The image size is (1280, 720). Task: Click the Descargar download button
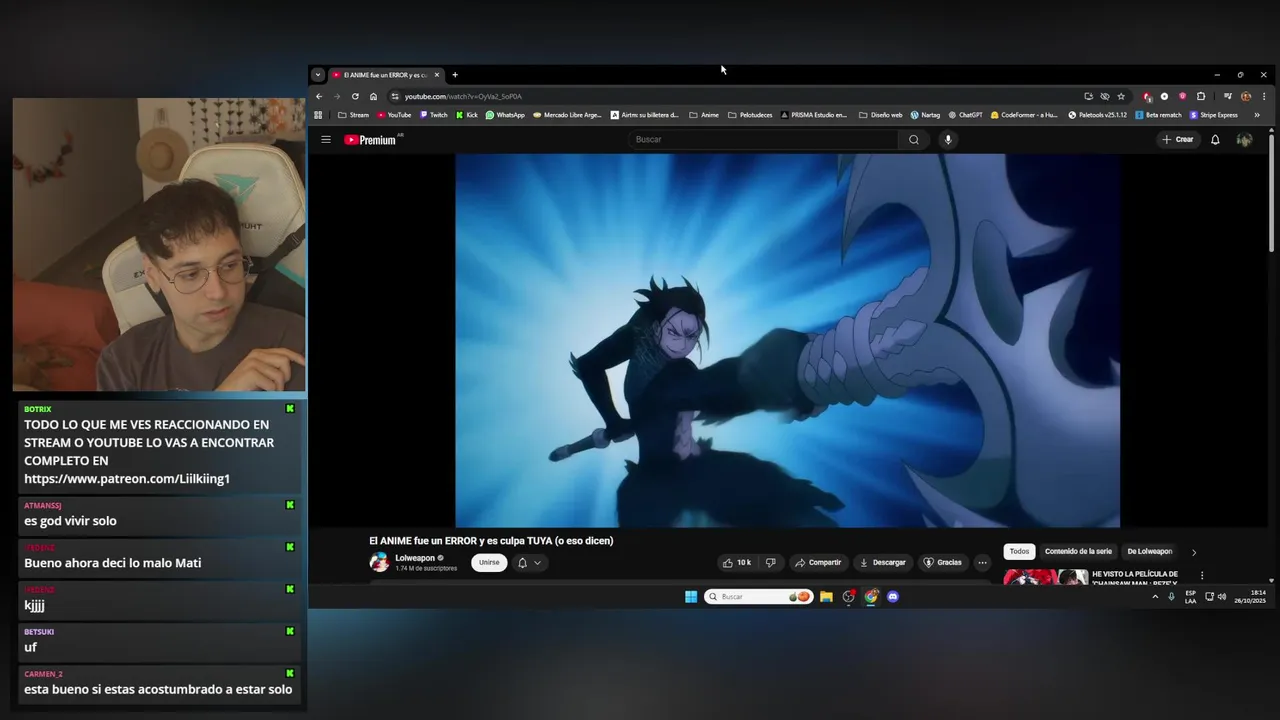click(882, 563)
